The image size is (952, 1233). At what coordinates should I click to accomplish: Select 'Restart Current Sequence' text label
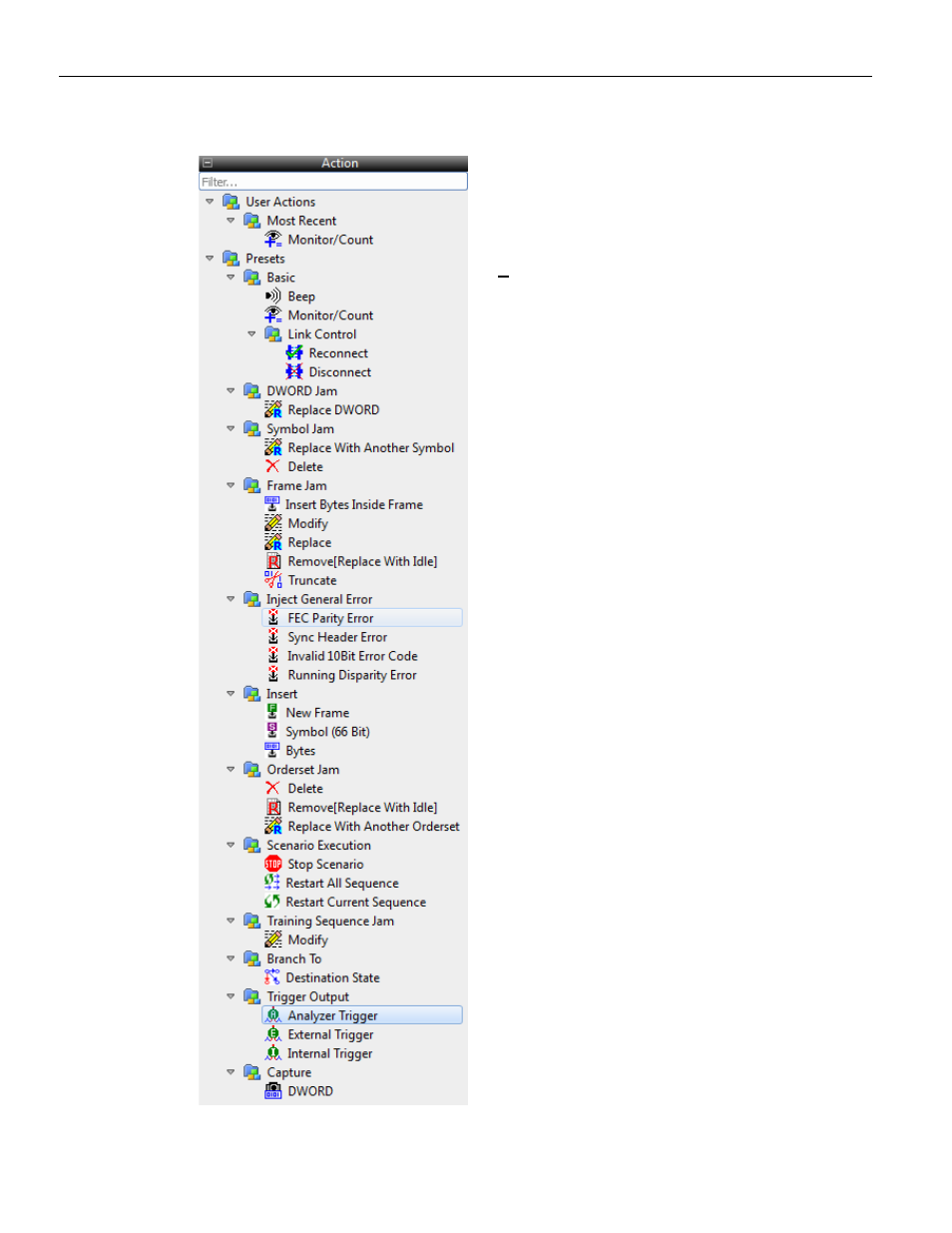click(x=355, y=903)
